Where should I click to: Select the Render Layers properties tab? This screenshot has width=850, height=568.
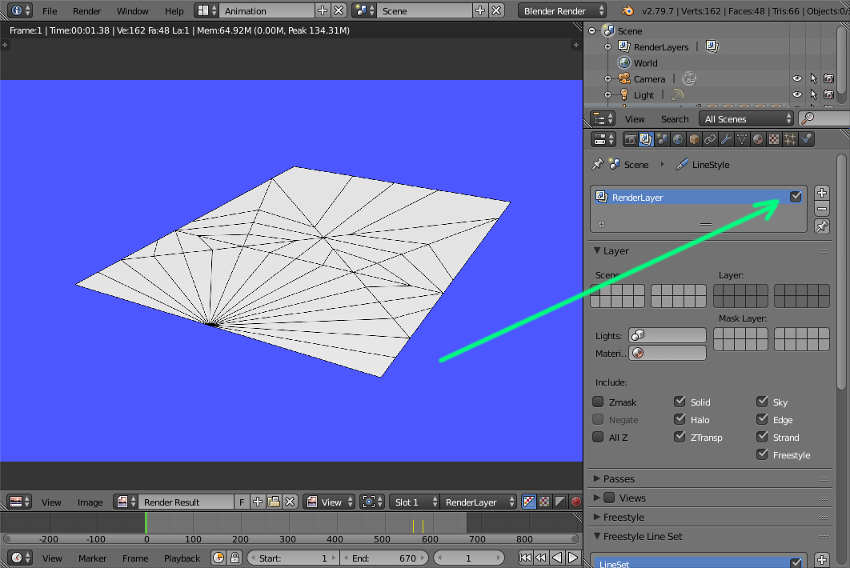(646, 139)
